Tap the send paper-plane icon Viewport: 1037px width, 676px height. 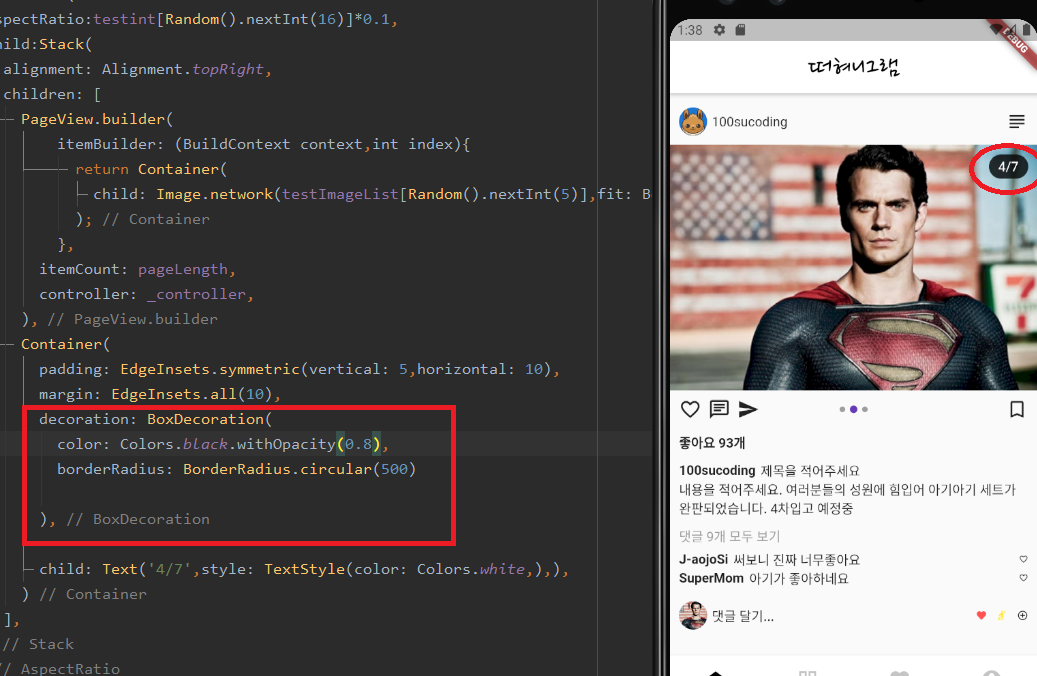click(x=748, y=409)
